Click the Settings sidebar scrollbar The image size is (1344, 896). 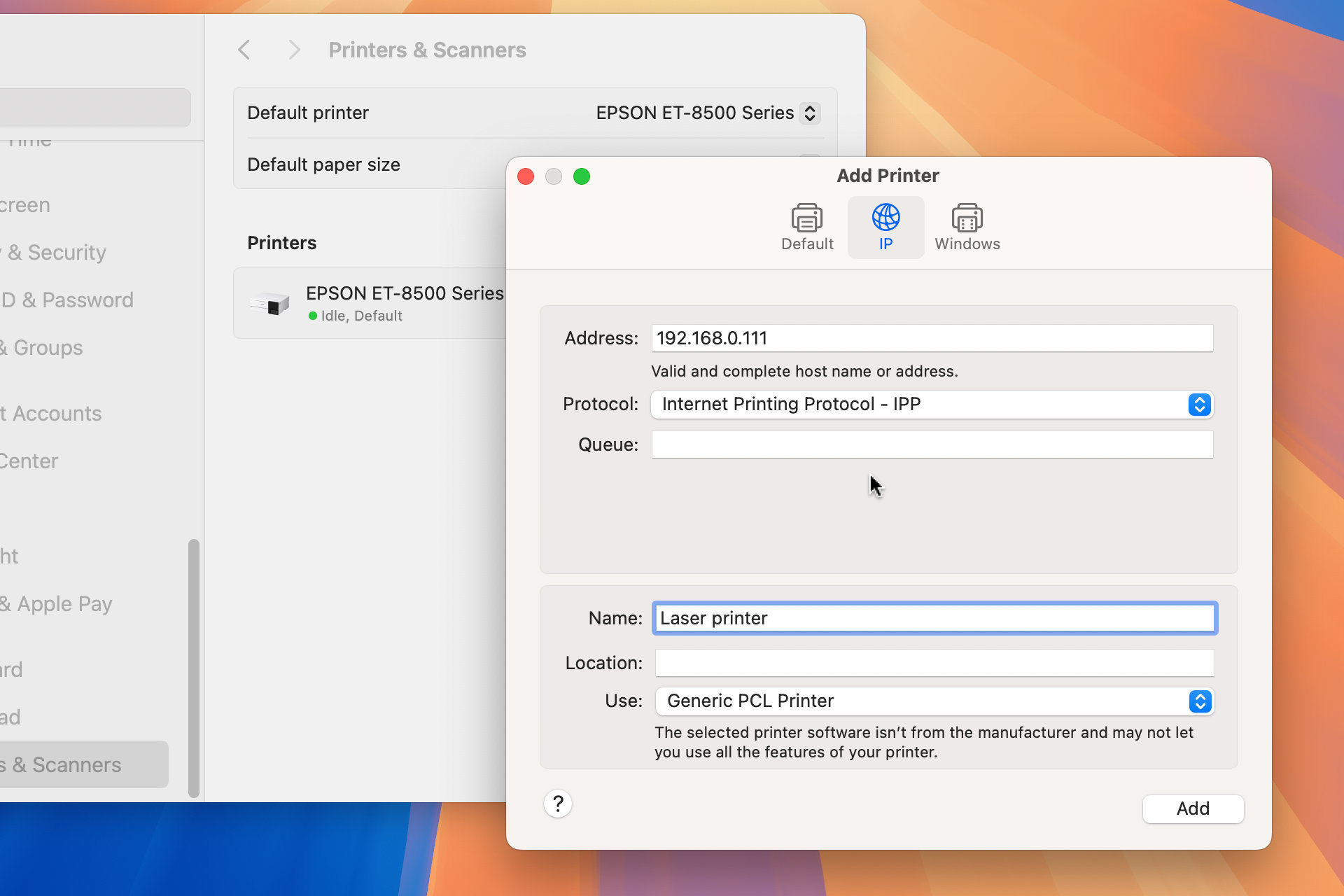194,668
